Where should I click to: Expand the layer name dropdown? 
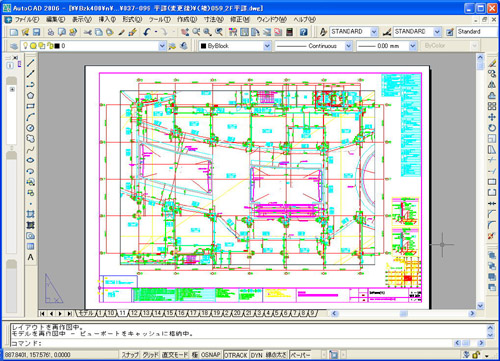(x=162, y=46)
